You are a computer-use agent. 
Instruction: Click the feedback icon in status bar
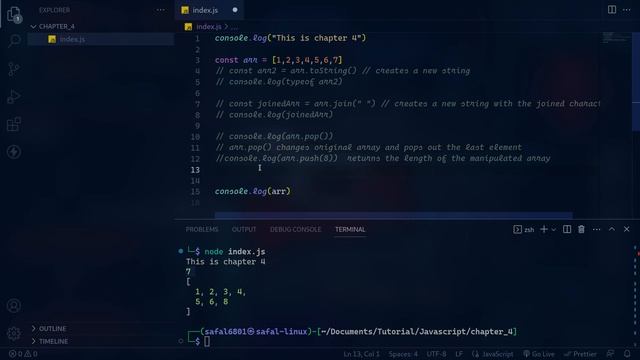[x=610, y=354]
